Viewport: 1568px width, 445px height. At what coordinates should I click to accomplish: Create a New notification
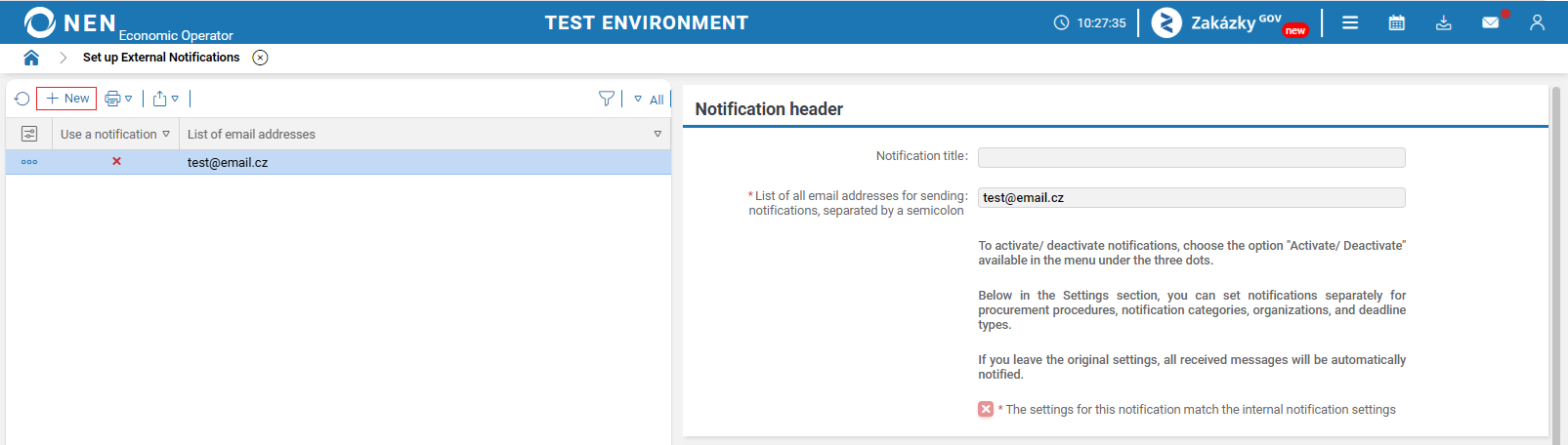[66, 99]
